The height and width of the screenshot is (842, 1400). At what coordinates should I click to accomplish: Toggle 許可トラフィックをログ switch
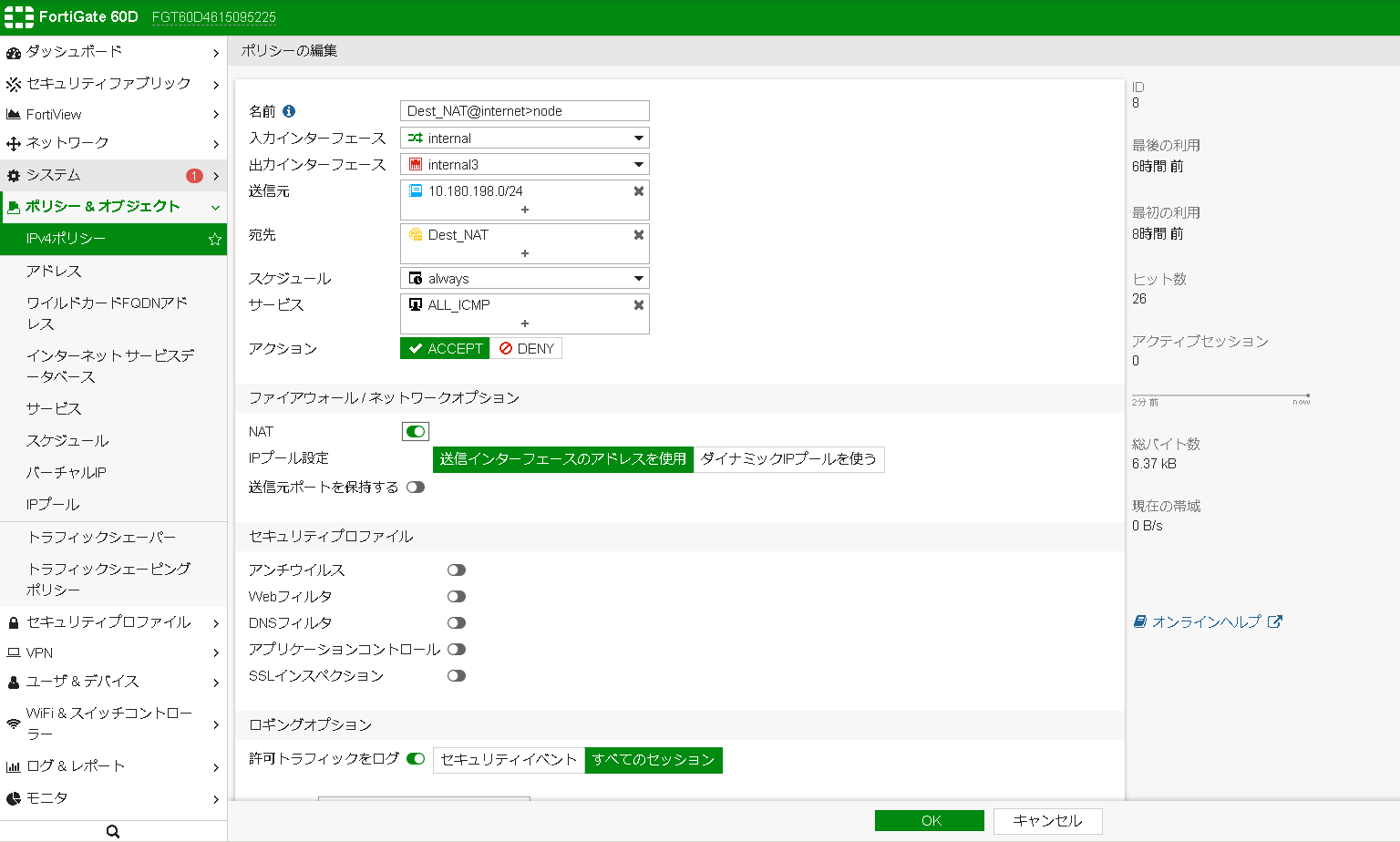click(416, 759)
